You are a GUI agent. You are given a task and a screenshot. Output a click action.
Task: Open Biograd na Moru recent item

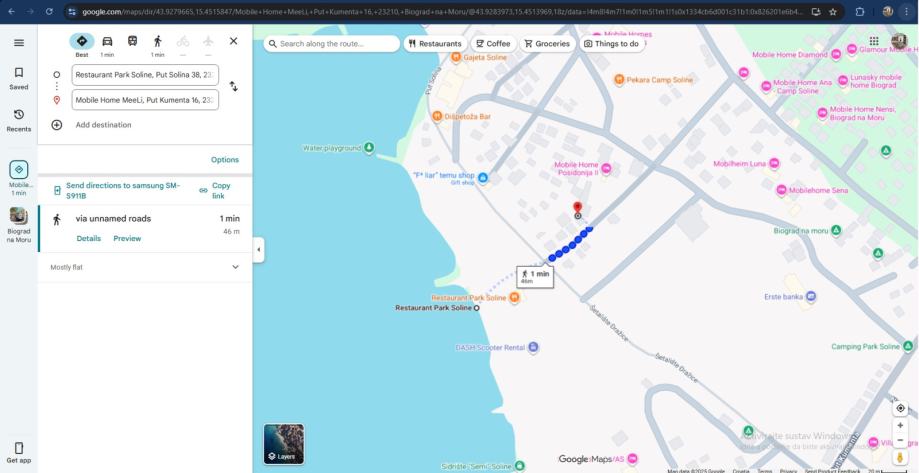pyautogui.click(x=19, y=225)
